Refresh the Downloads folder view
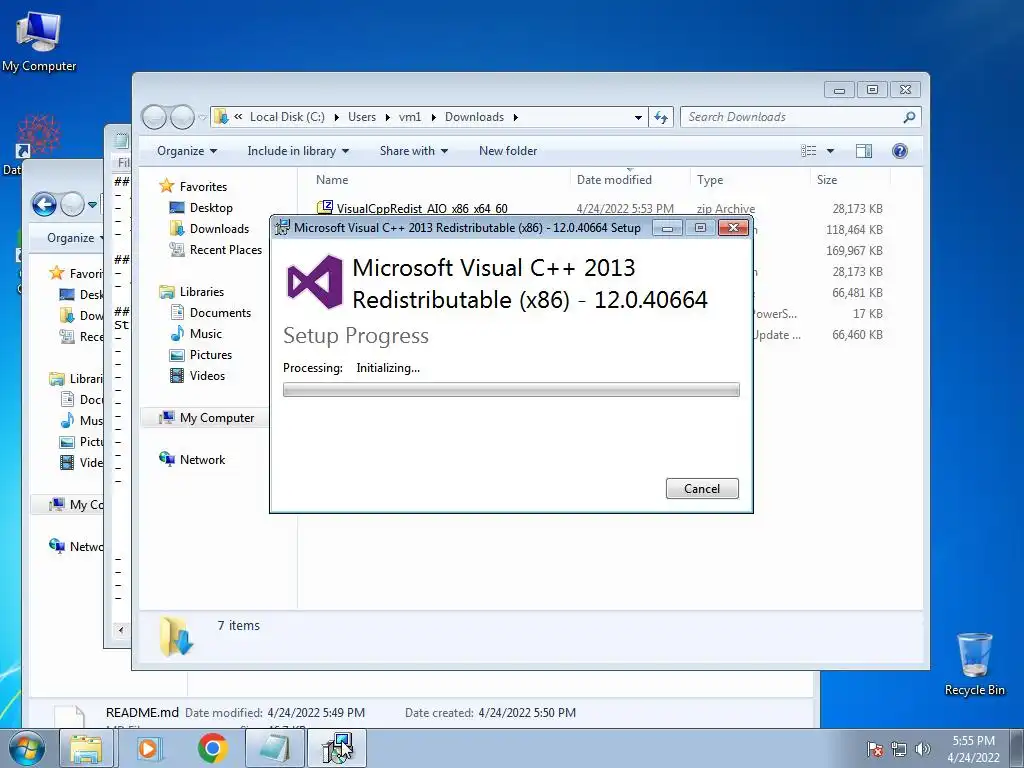This screenshot has height=768, width=1024. [661, 118]
